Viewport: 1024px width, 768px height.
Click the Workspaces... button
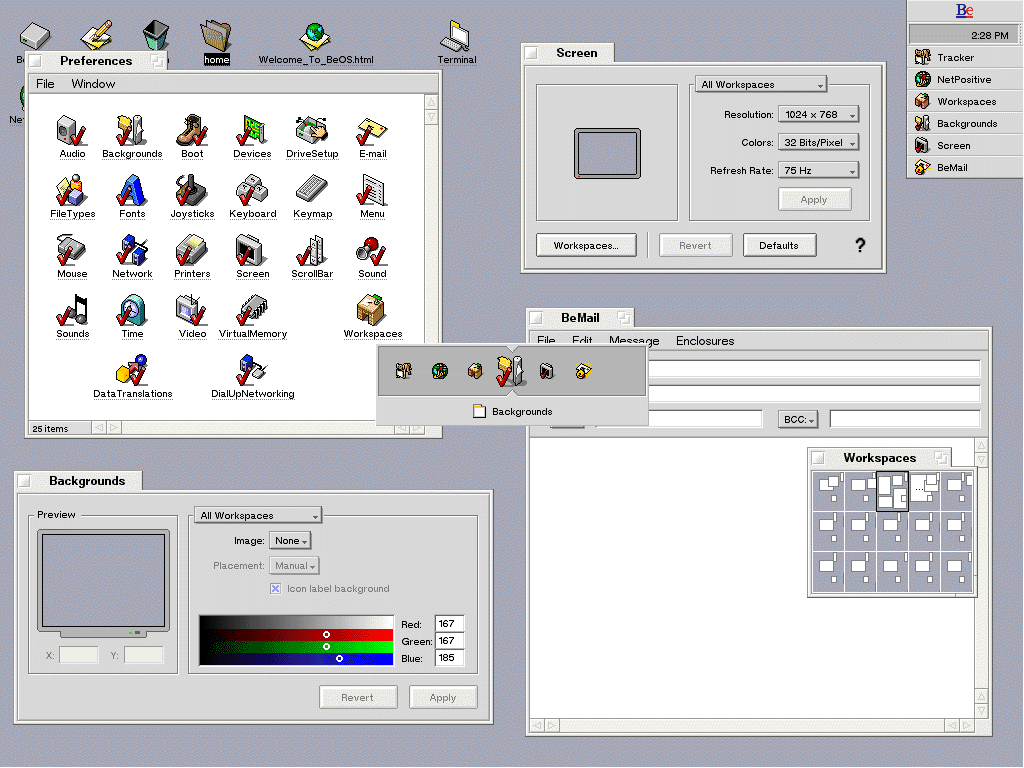point(586,245)
